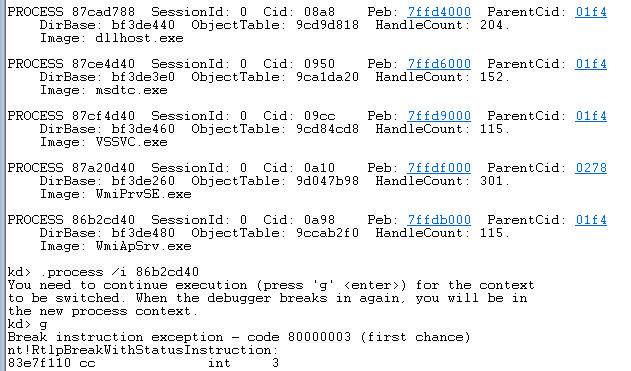The image size is (631, 371).
Task: Click the PROCESS address 86b2cd40 text
Action: point(103,220)
